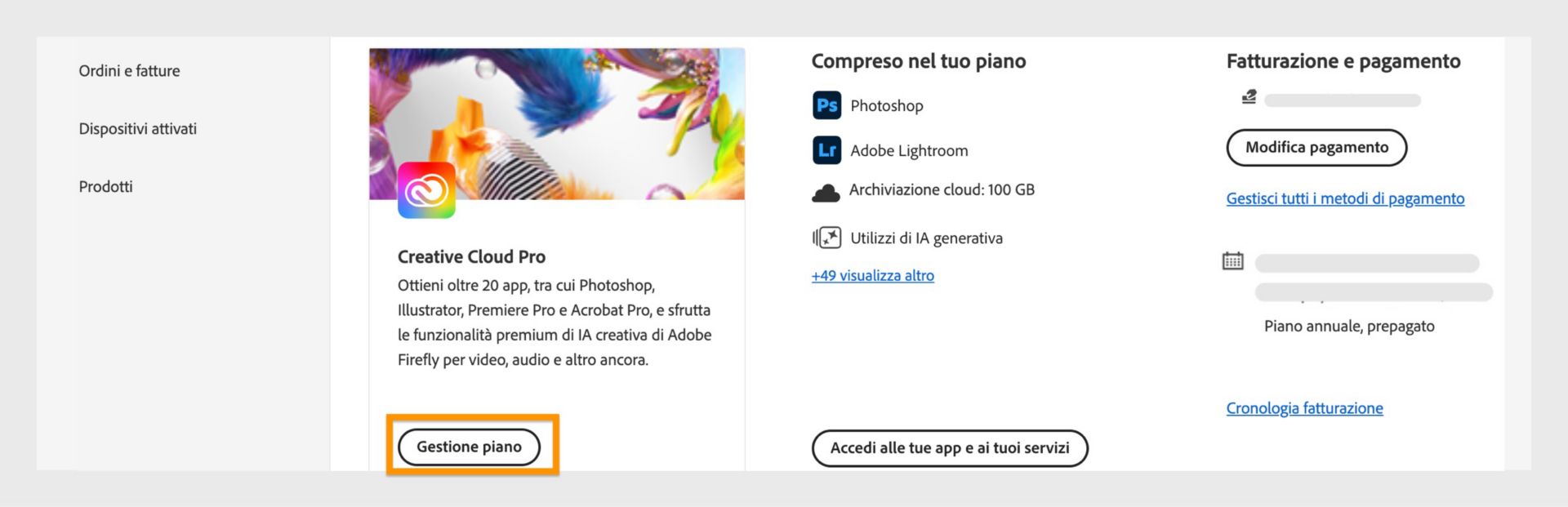Click the Creative Cloud Pro plan title
The image size is (1568, 507).
coord(470,256)
